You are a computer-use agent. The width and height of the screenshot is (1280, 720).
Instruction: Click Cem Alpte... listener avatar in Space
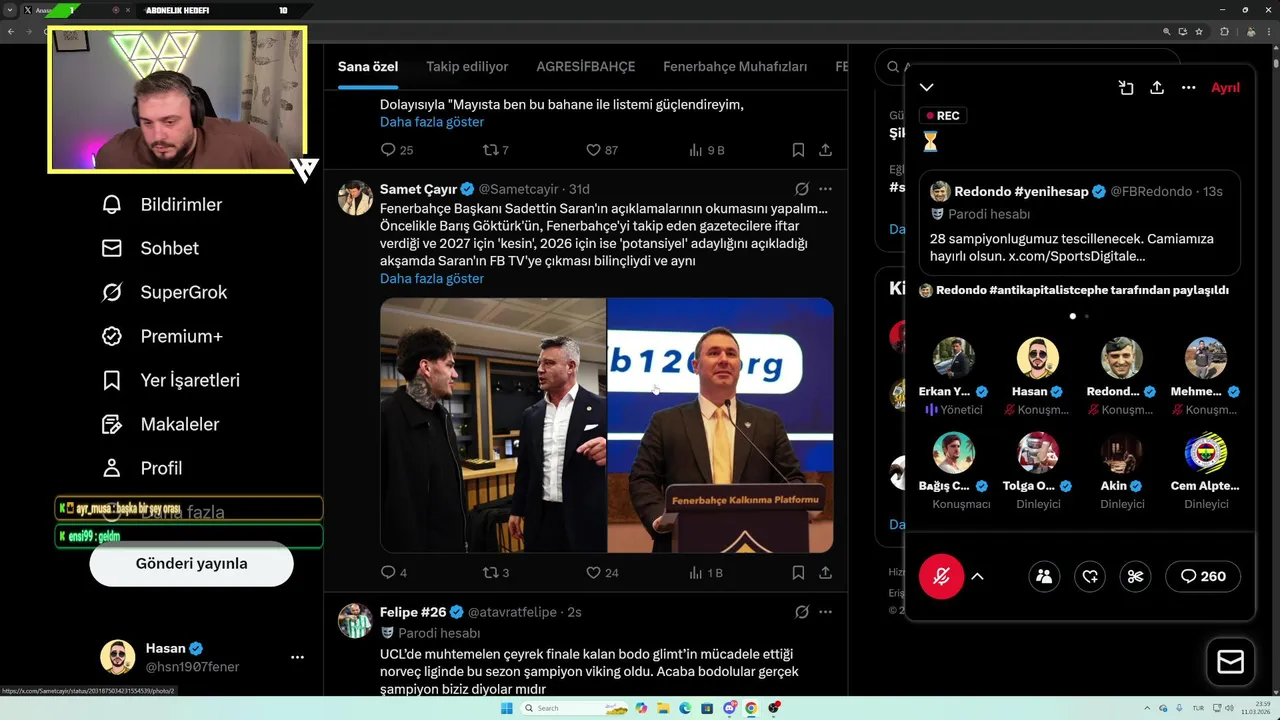point(1206,453)
